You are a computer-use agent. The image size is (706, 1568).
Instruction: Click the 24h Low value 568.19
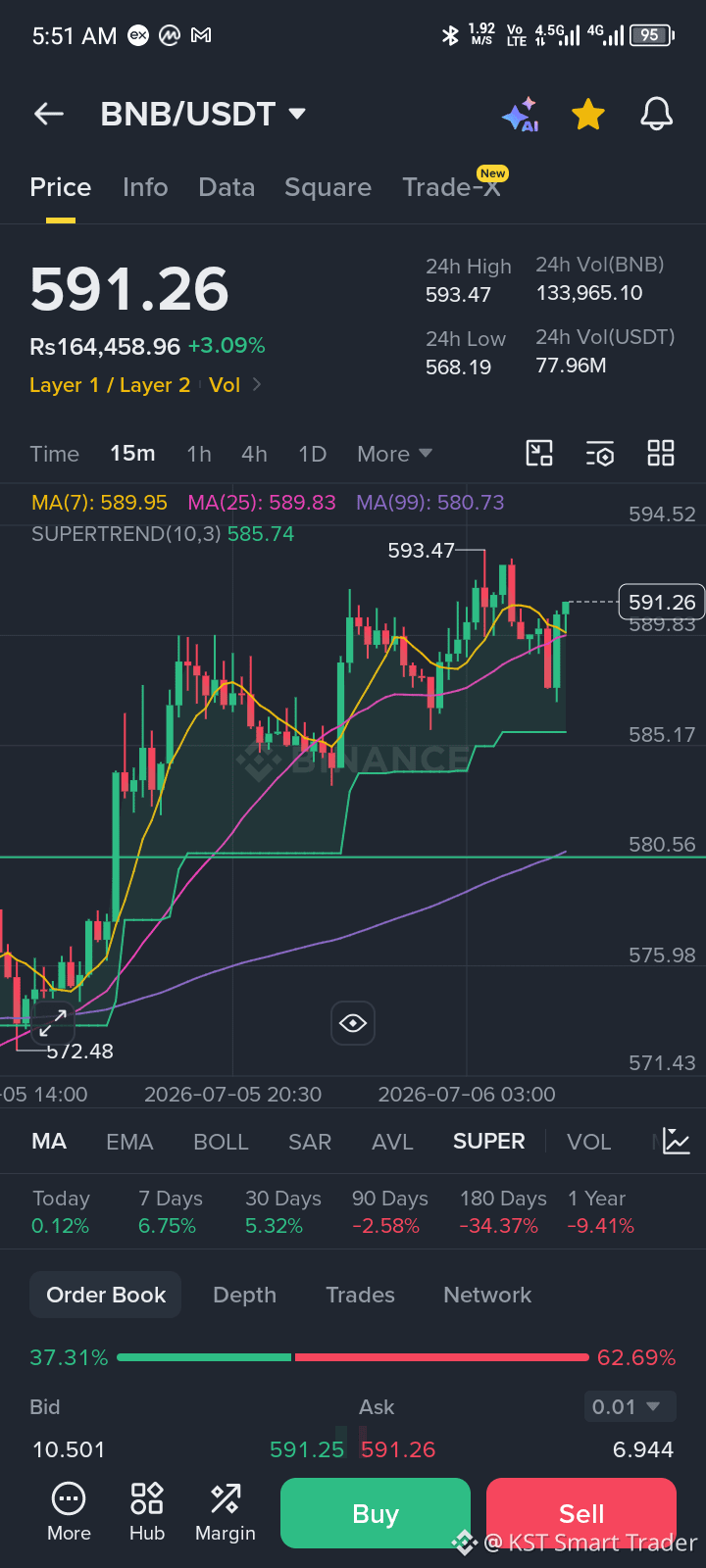click(458, 367)
